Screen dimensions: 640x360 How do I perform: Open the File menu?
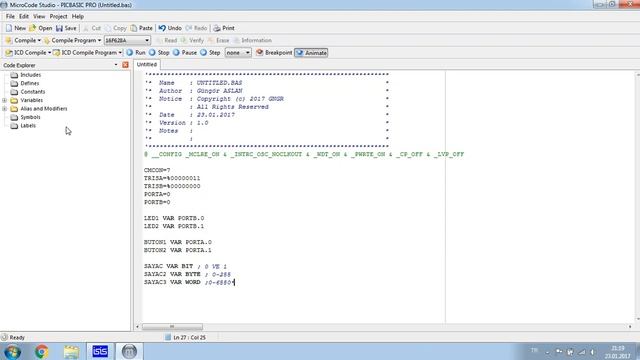10,16
